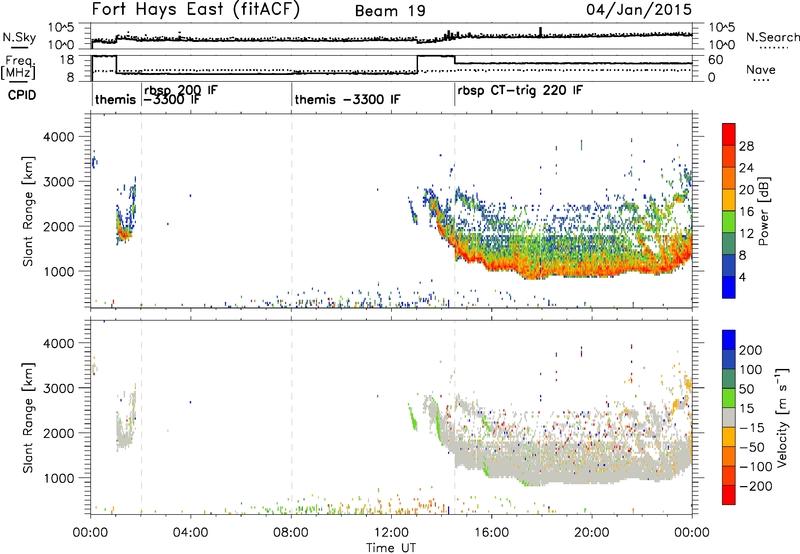This screenshot has height=554, width=800.
Task: Click the 'N.Search' legend label
Action: coord(773,37)
